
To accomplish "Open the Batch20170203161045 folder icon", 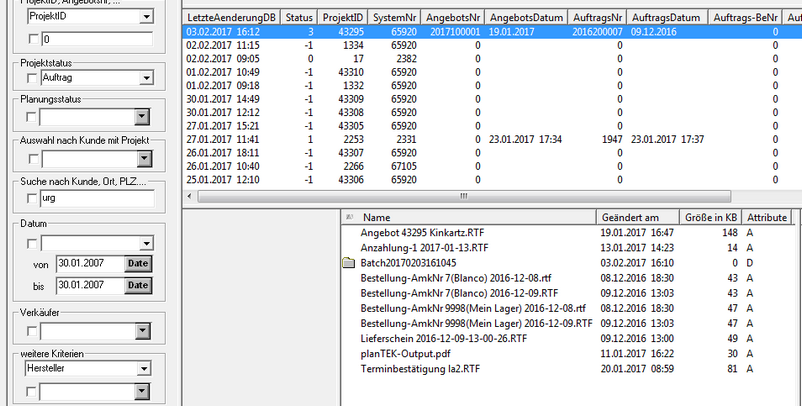I will tap(348, 262).
